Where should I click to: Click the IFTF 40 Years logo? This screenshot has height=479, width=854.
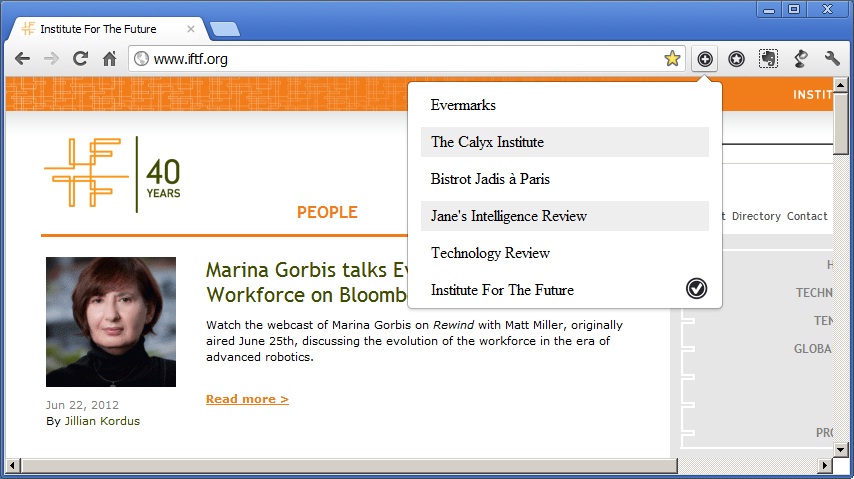click(x=112, y=174)
